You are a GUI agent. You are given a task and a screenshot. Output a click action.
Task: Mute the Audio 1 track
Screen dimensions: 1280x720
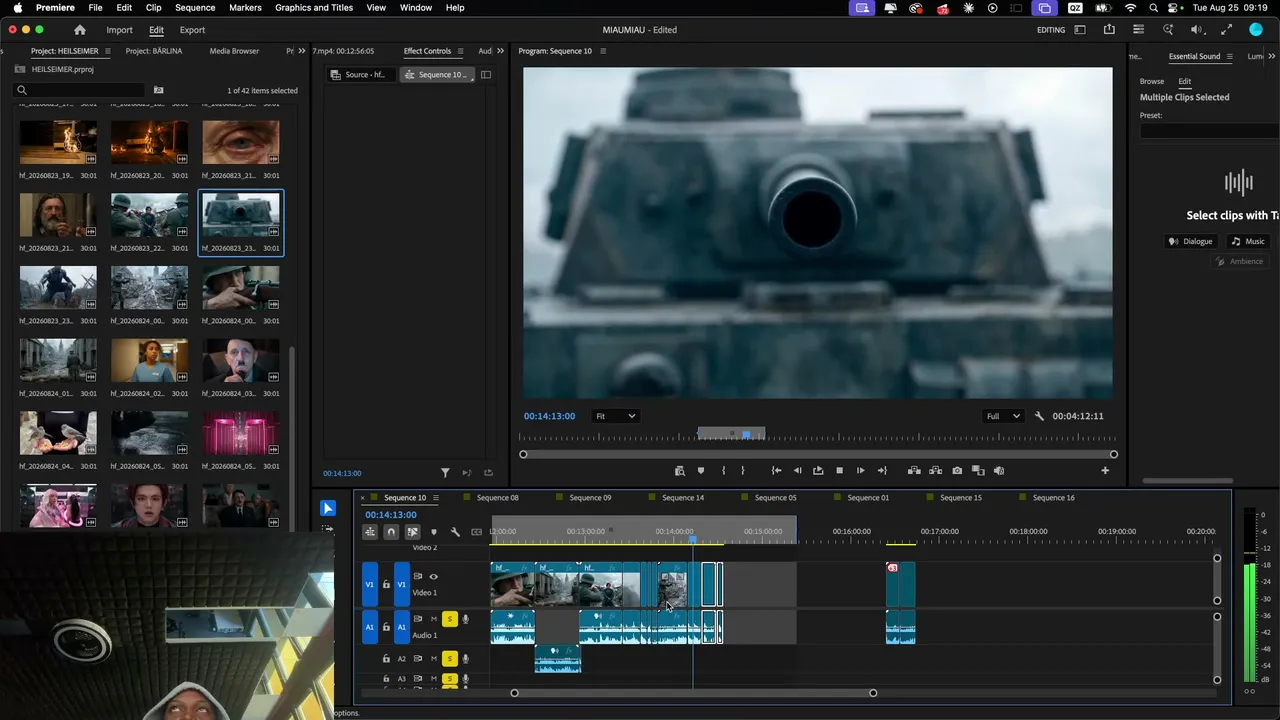click(433, 619)
